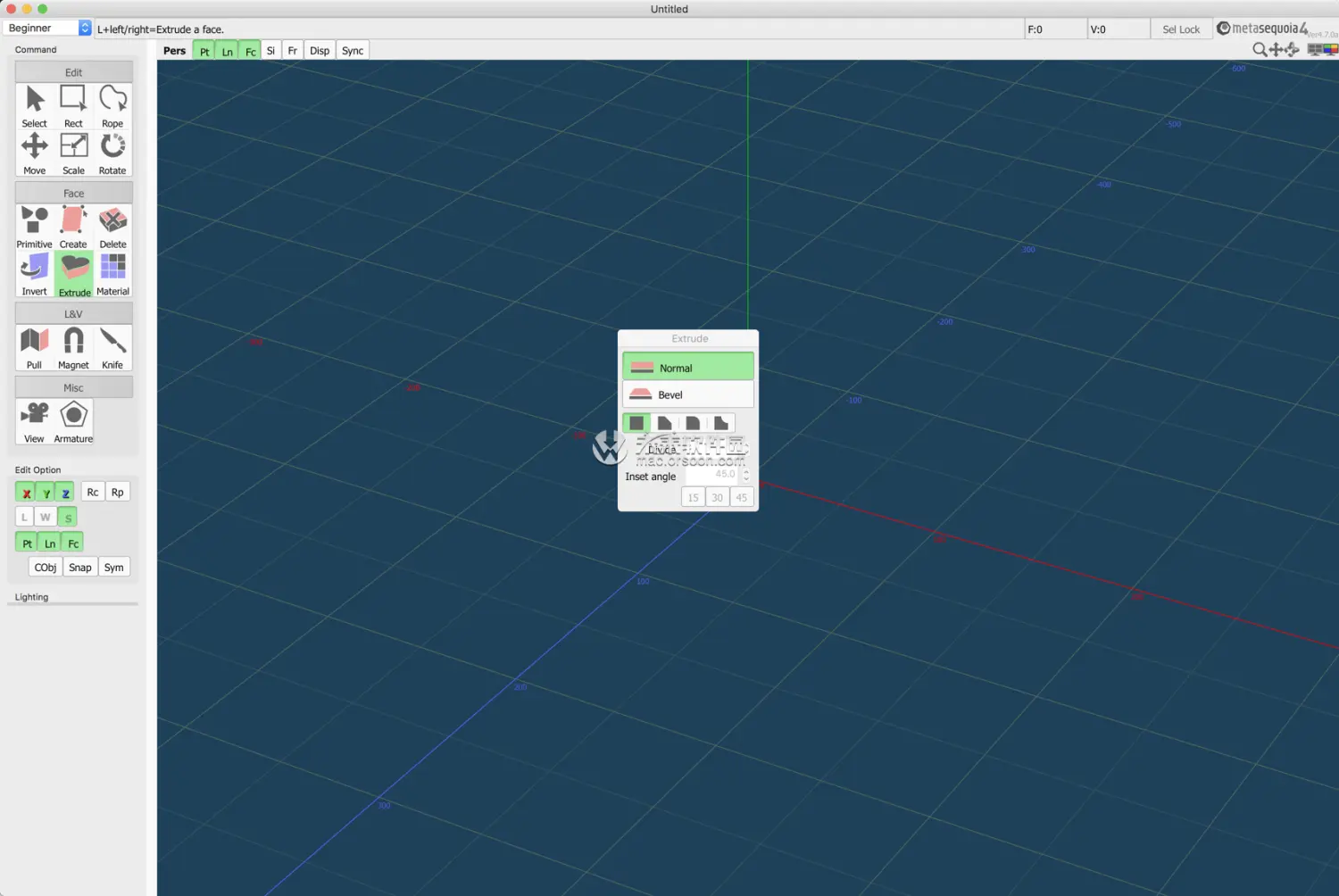Screen dimensions: 1339x896
Task: Click Fr in the viewport bar
Action: [293, 51]
